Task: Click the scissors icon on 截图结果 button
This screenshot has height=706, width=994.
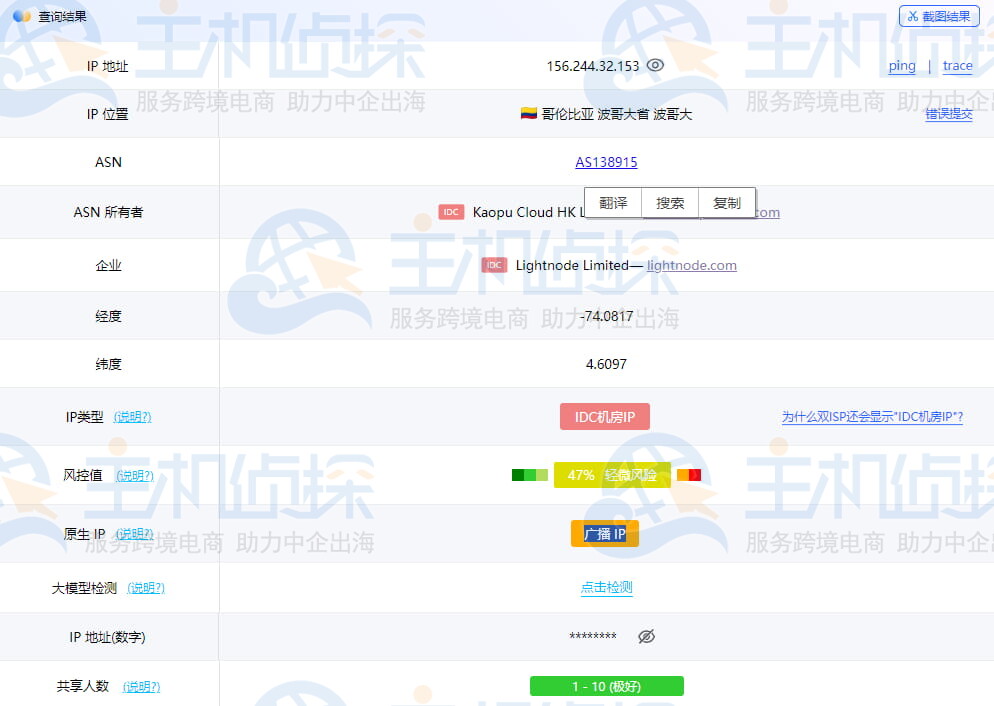Action: (x=913, y=16)
